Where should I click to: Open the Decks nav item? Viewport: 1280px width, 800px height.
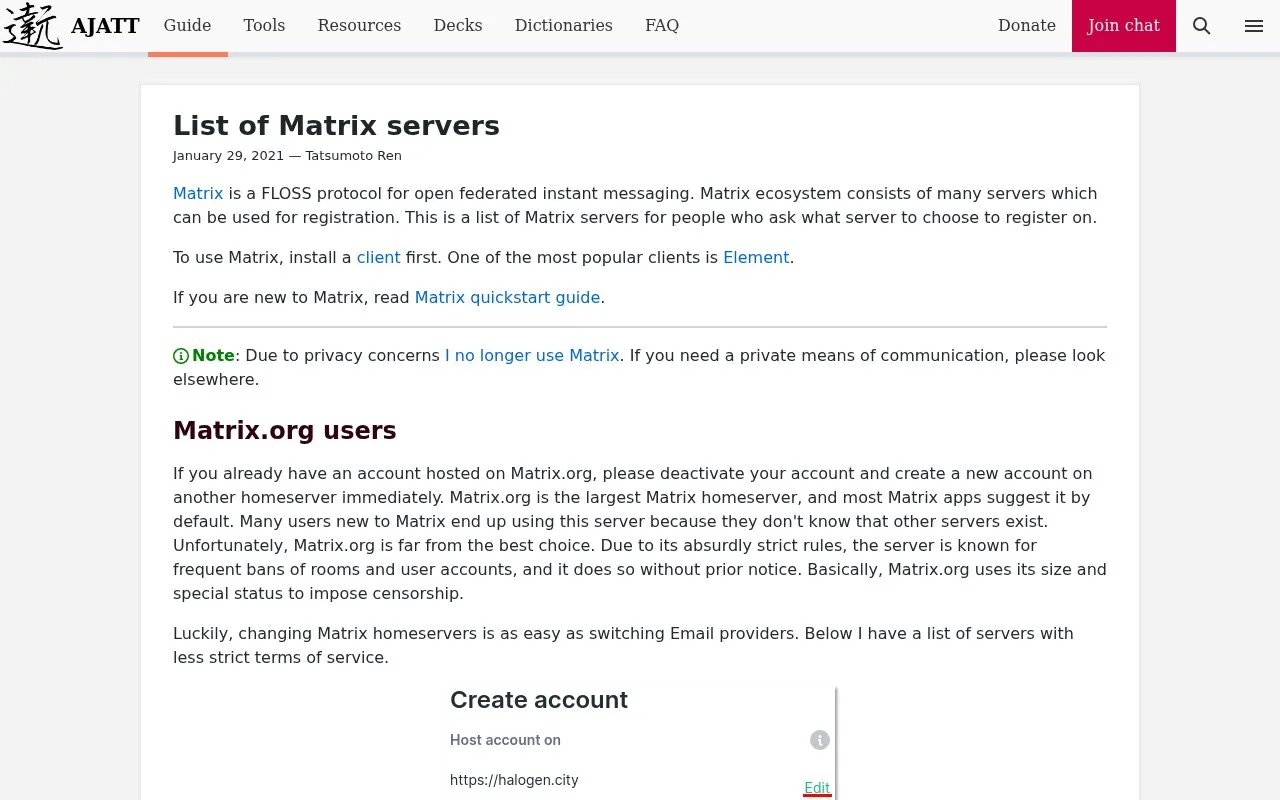pos(458,26)
